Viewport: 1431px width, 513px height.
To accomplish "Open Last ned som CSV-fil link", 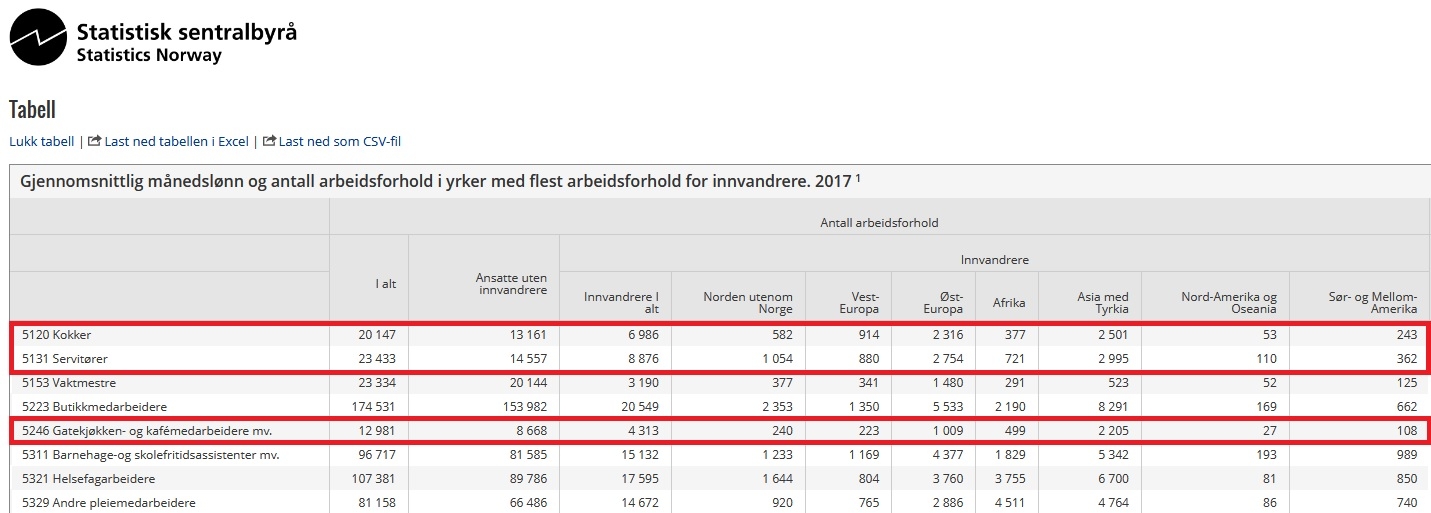I will pyautogui.click(x=340, y=142).
